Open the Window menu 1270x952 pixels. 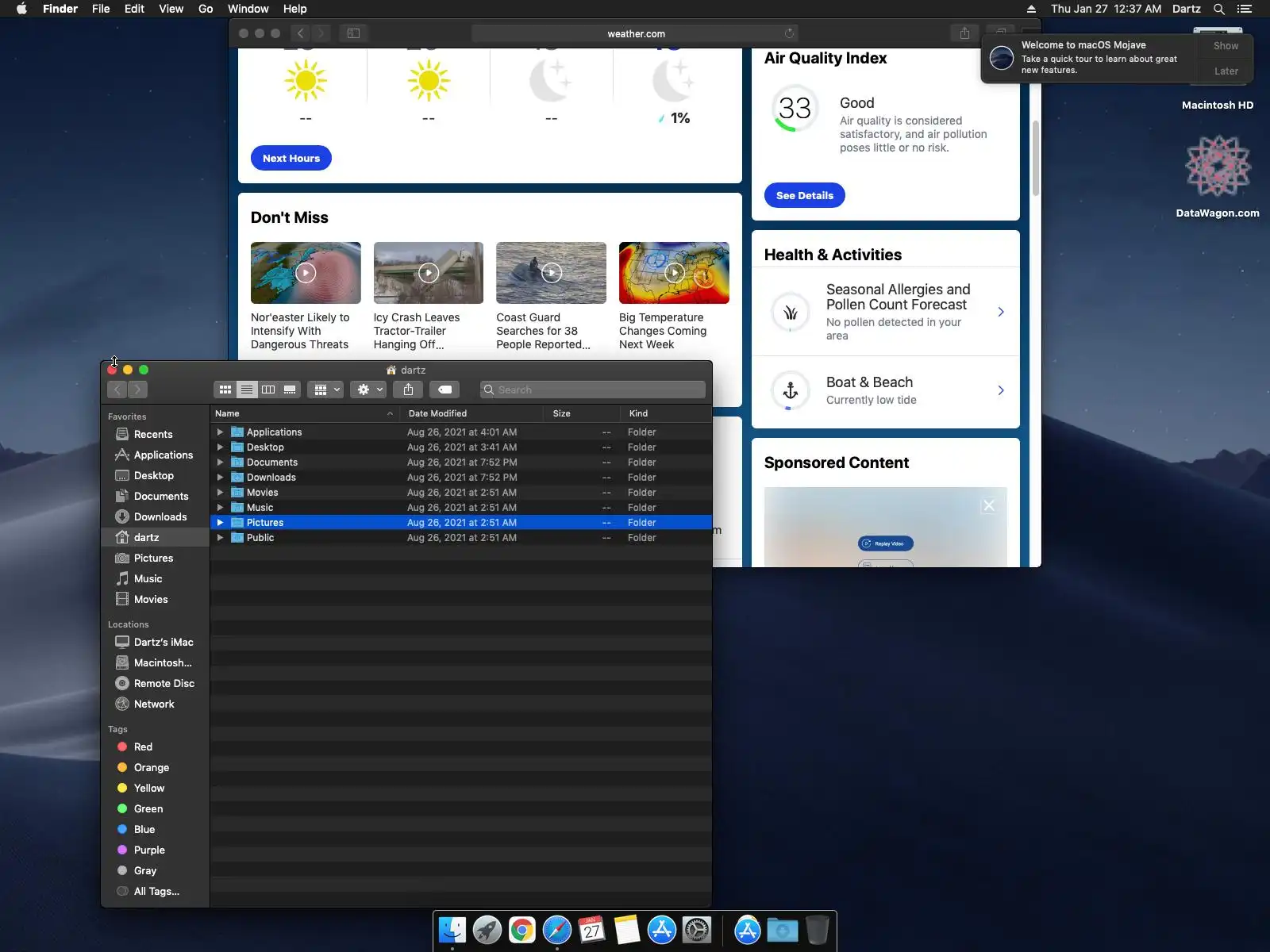coord(248,9)
